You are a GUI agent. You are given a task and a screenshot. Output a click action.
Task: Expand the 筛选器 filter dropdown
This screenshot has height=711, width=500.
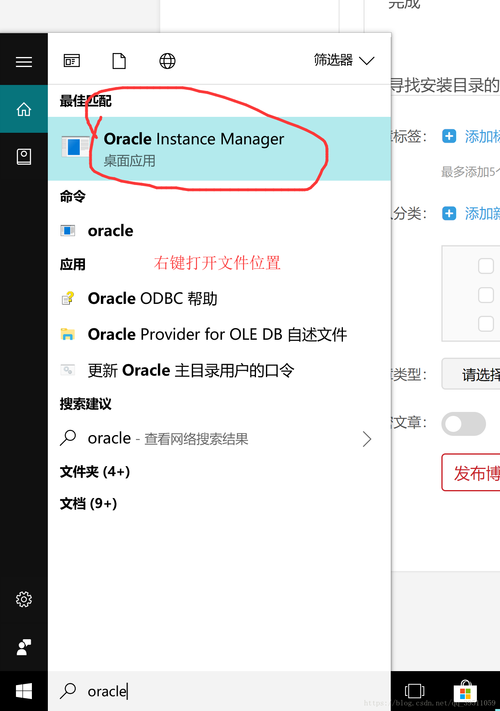tap(344, 60)
